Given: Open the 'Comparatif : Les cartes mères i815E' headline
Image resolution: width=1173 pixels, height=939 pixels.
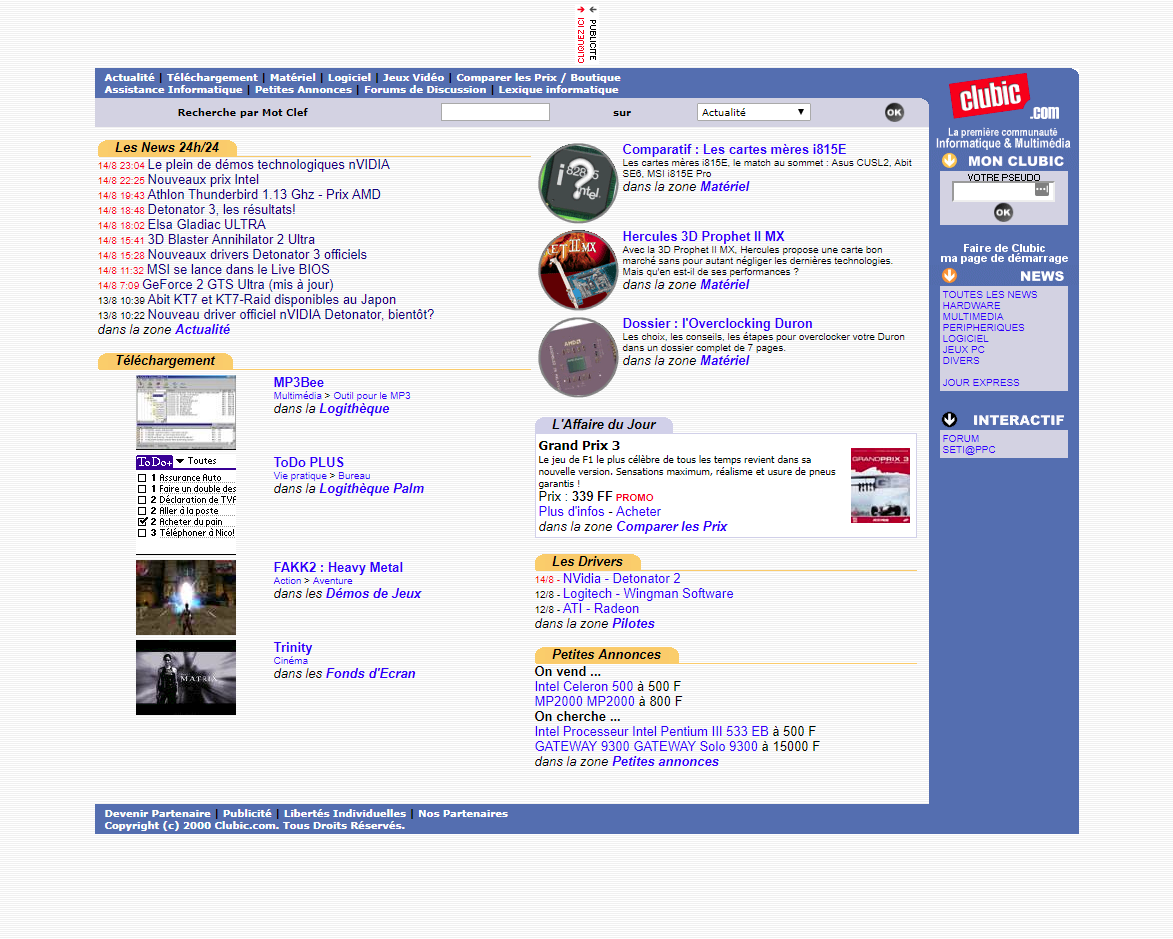Looking at the screenshot, I should 734,150.
